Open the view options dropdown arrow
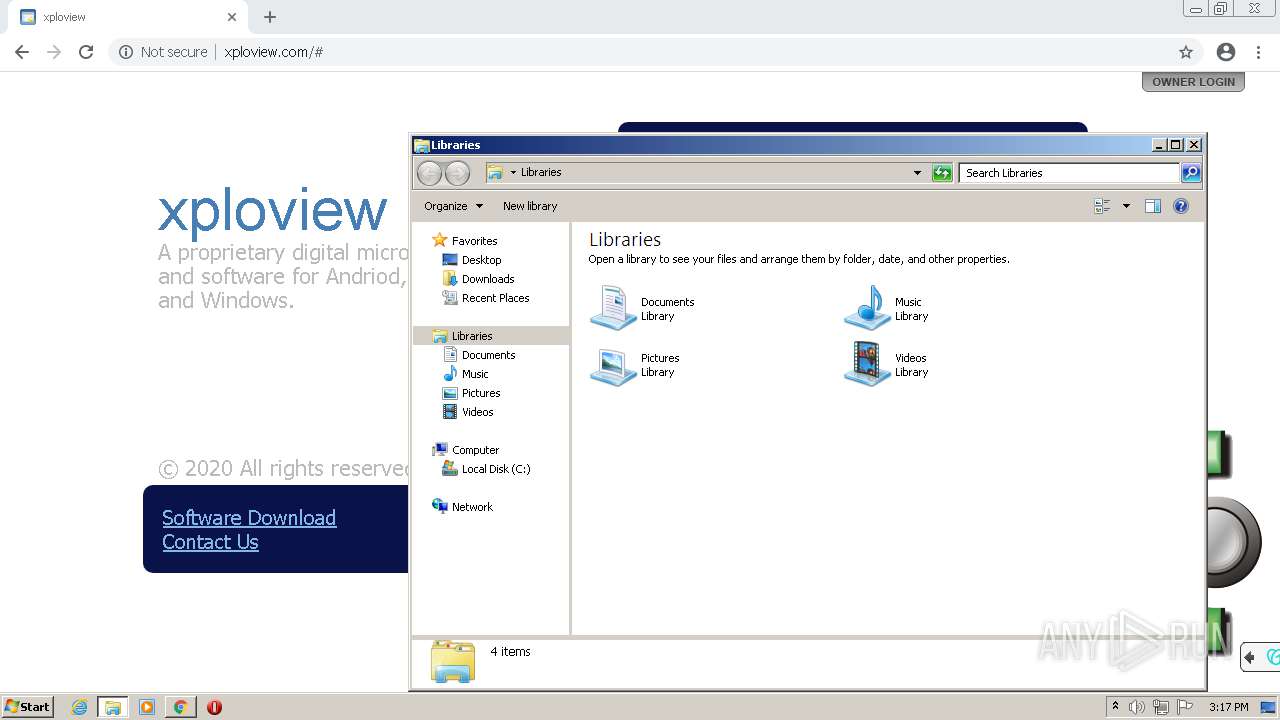The image size is (1280, 720). pyautogui.click(x=1126, y=206)
